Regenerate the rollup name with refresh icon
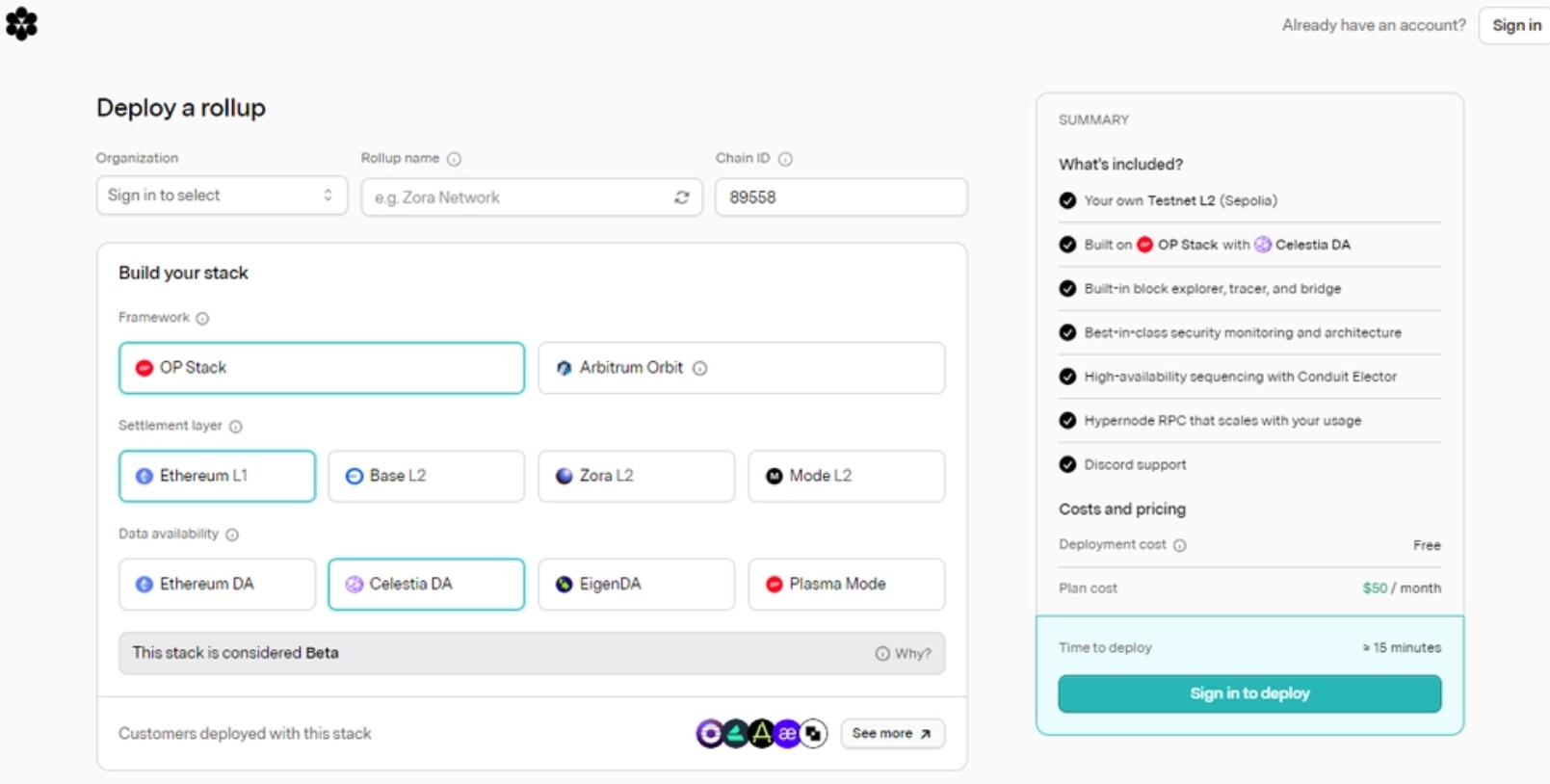Screen dimensions: 1550x784 tap(682, 197)
